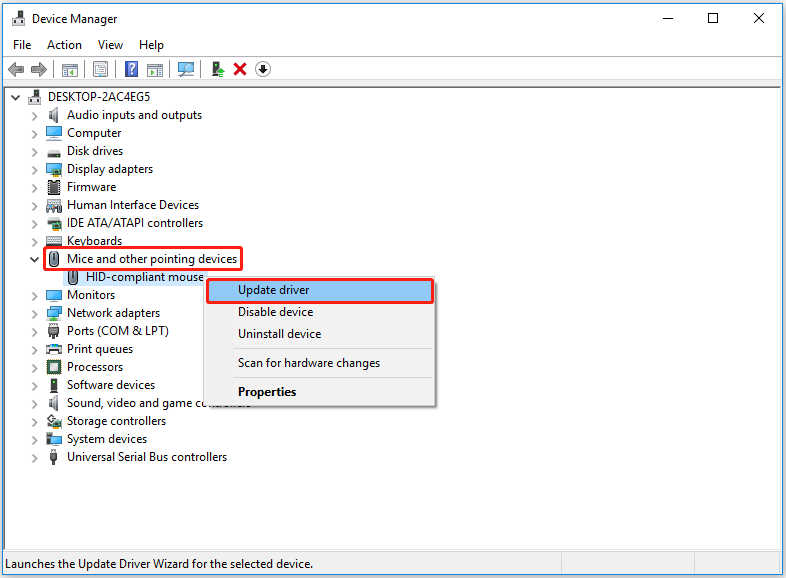Collapse the DESKTOP-2AC4EG5 root node
The height and width of the screenshot is (578, 786).
16,97
